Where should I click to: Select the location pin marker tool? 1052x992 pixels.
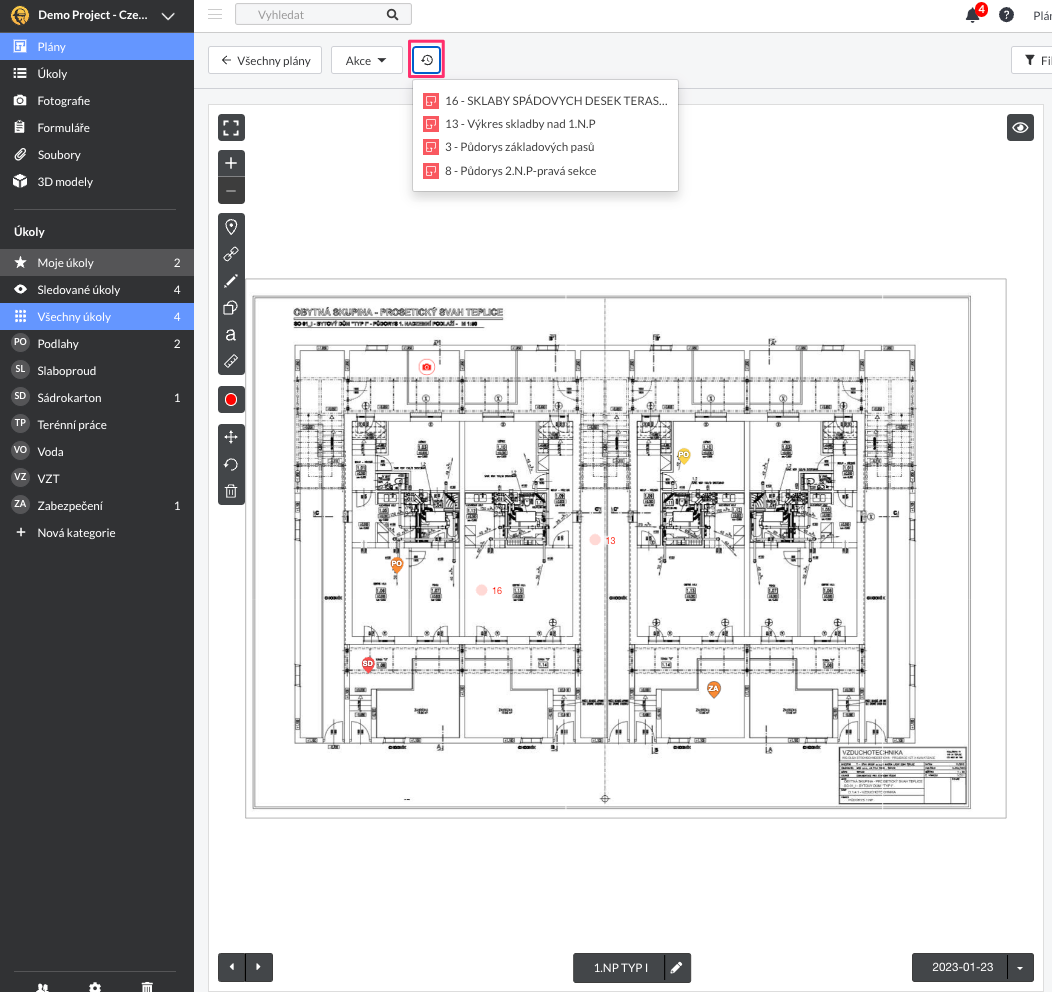pyautogui.click(x=231, y=226)
